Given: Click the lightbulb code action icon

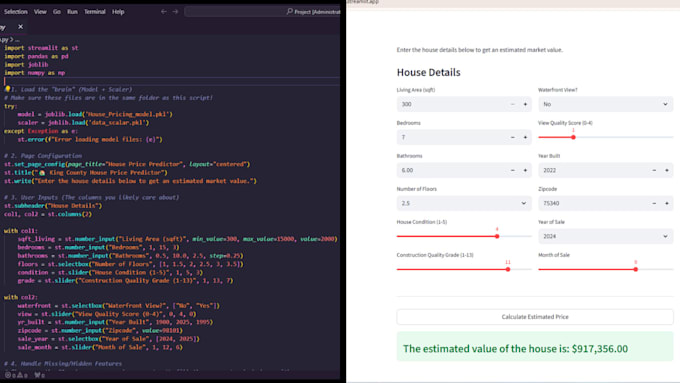Looking at the screenshot, I should (7, 89).
